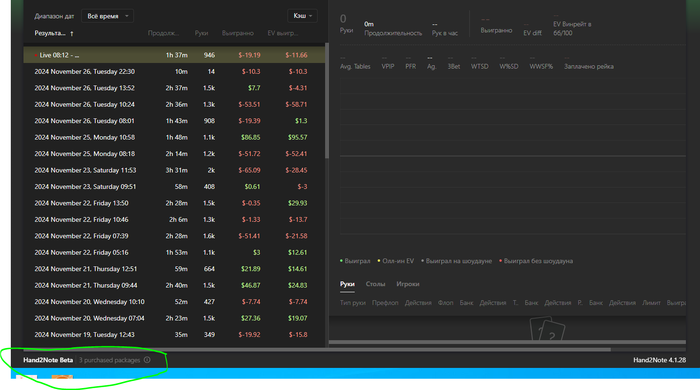Switch to the Игроки tab
This screenshot has height=390, width=700.
tap(408, 284)
